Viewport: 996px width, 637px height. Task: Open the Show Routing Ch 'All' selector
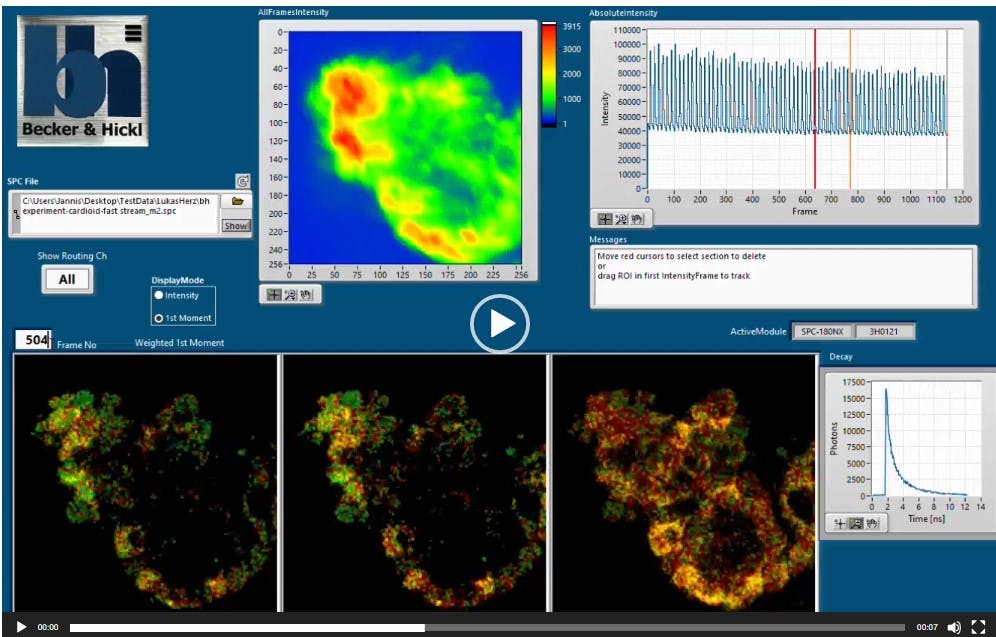[x=67, y=279]
